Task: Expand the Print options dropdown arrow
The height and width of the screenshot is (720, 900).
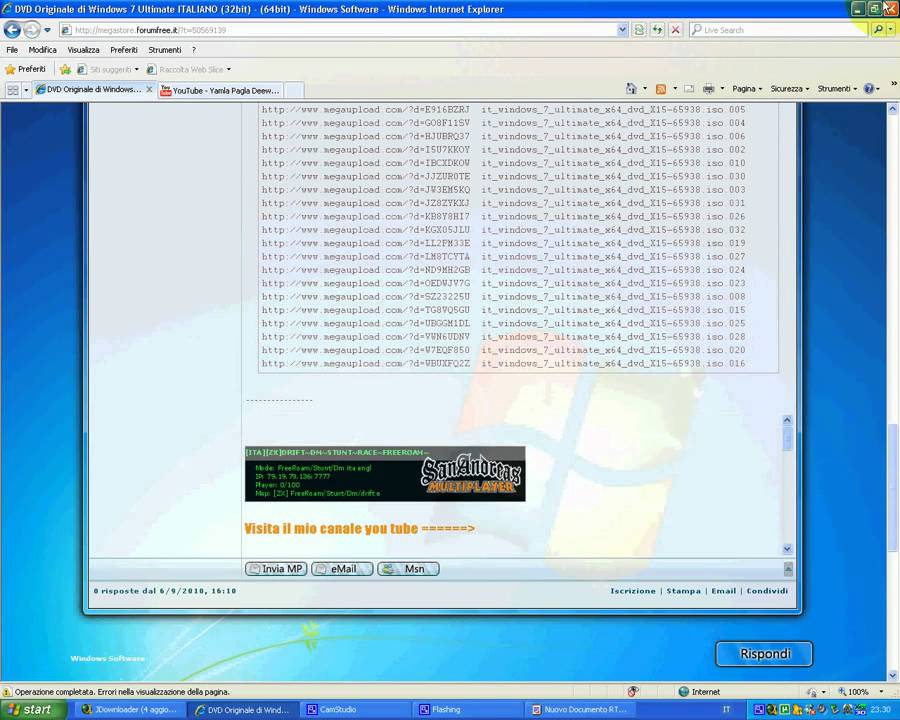Action: click(x=722, y=88)
